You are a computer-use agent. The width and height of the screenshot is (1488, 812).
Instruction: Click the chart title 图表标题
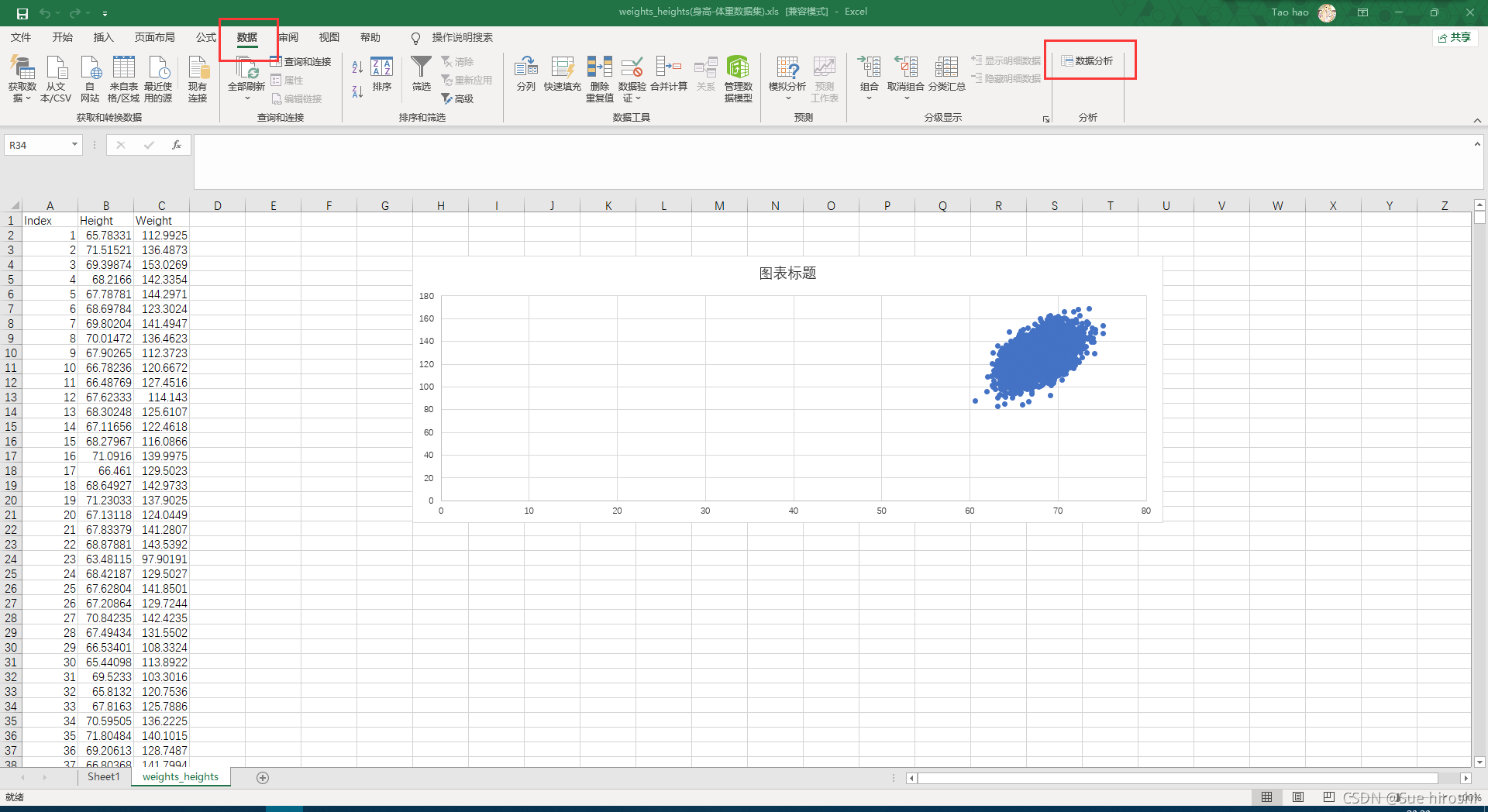tap(787, 274)
